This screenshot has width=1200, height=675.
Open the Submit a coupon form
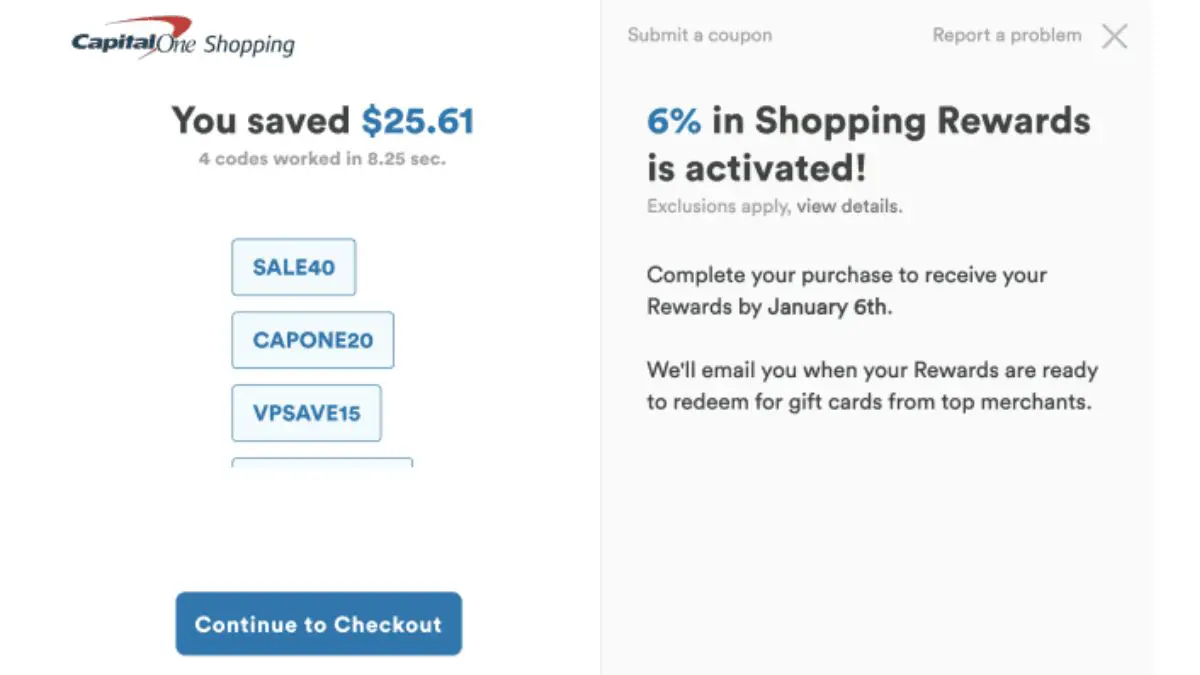click(x=699, y=35)
